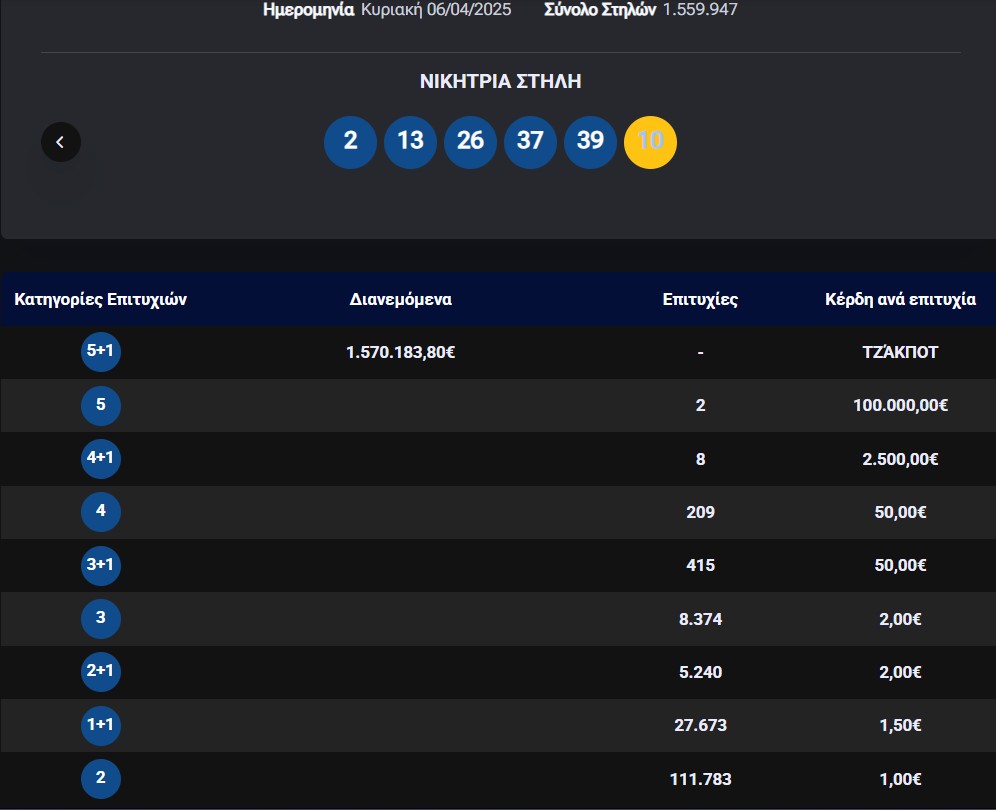Click the Διανεμόμενα column header

pos(401,299)
